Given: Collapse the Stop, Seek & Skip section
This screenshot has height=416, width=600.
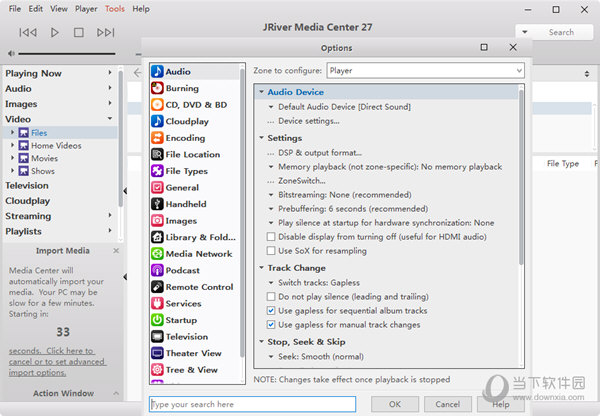Looking at the screenshot, I should click(x=261, y=341).
